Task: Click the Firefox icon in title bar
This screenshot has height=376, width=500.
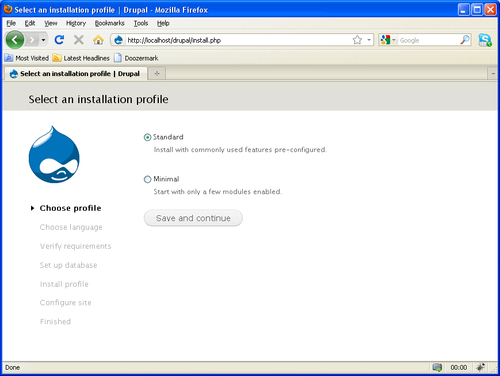Action: (8, 9)
